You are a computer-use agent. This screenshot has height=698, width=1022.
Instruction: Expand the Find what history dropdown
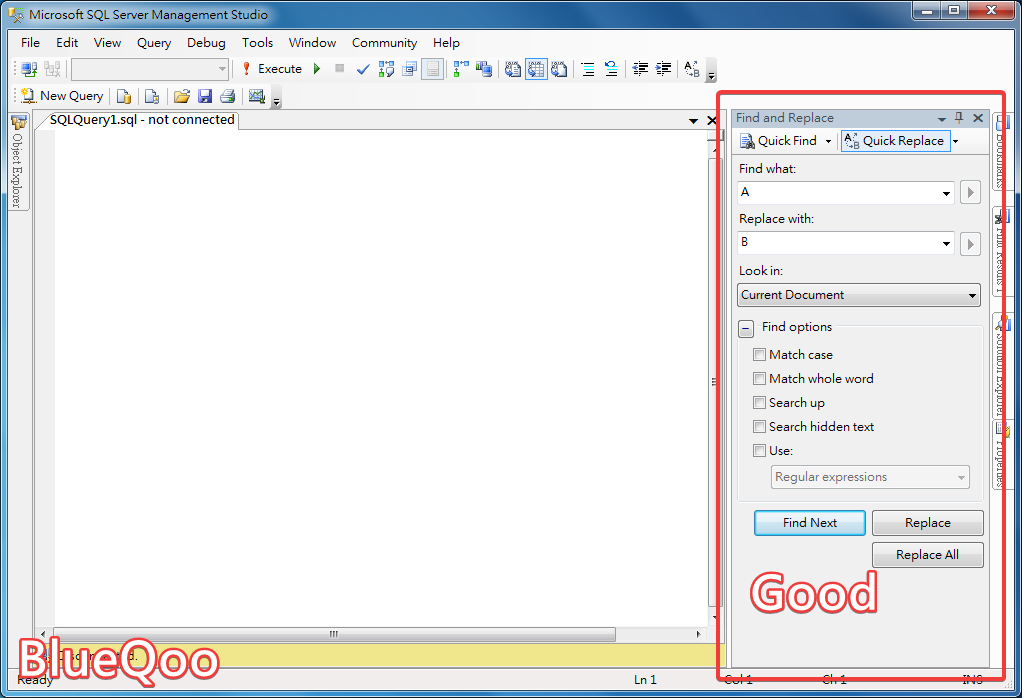tap(946, 193)
